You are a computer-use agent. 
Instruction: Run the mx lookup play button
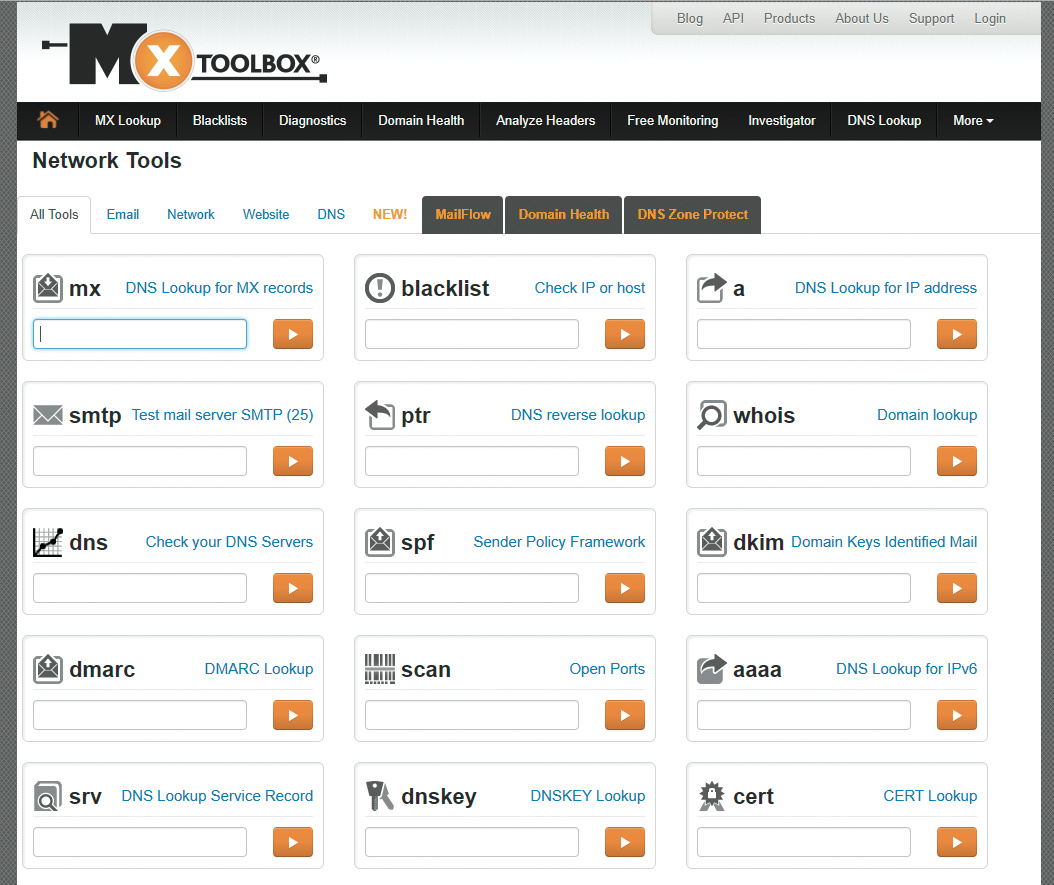(293, 334)
